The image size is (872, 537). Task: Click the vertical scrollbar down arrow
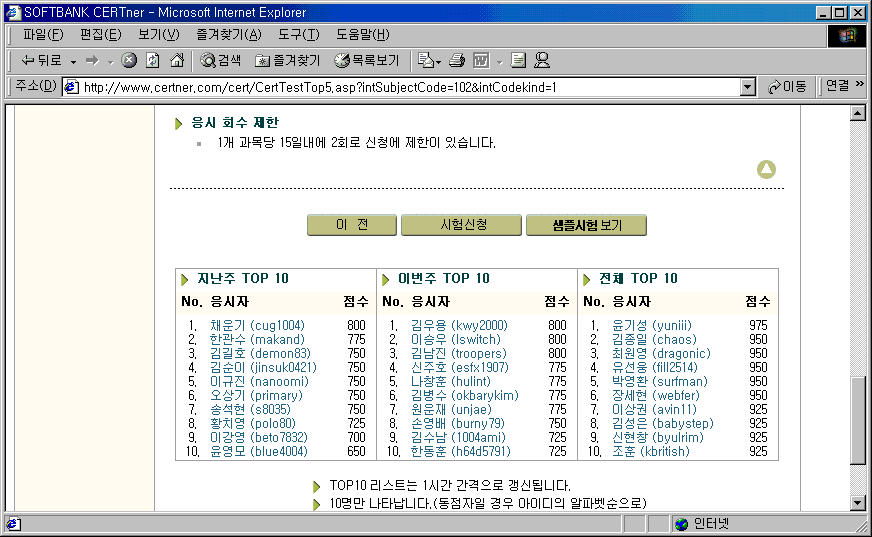tap(857, 502)
